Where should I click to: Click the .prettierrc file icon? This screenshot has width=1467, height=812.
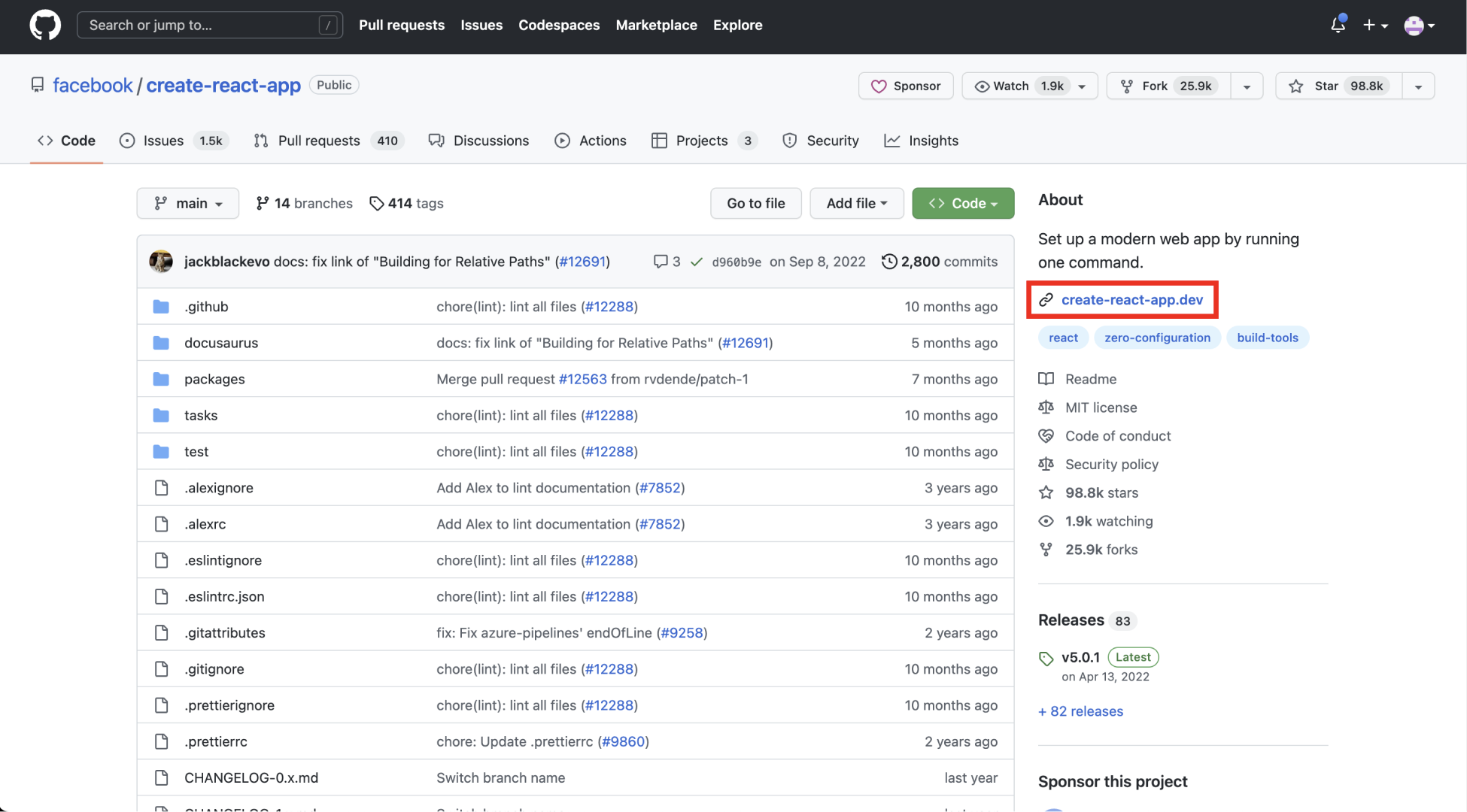pyautogui.click(x=161, y=741)
